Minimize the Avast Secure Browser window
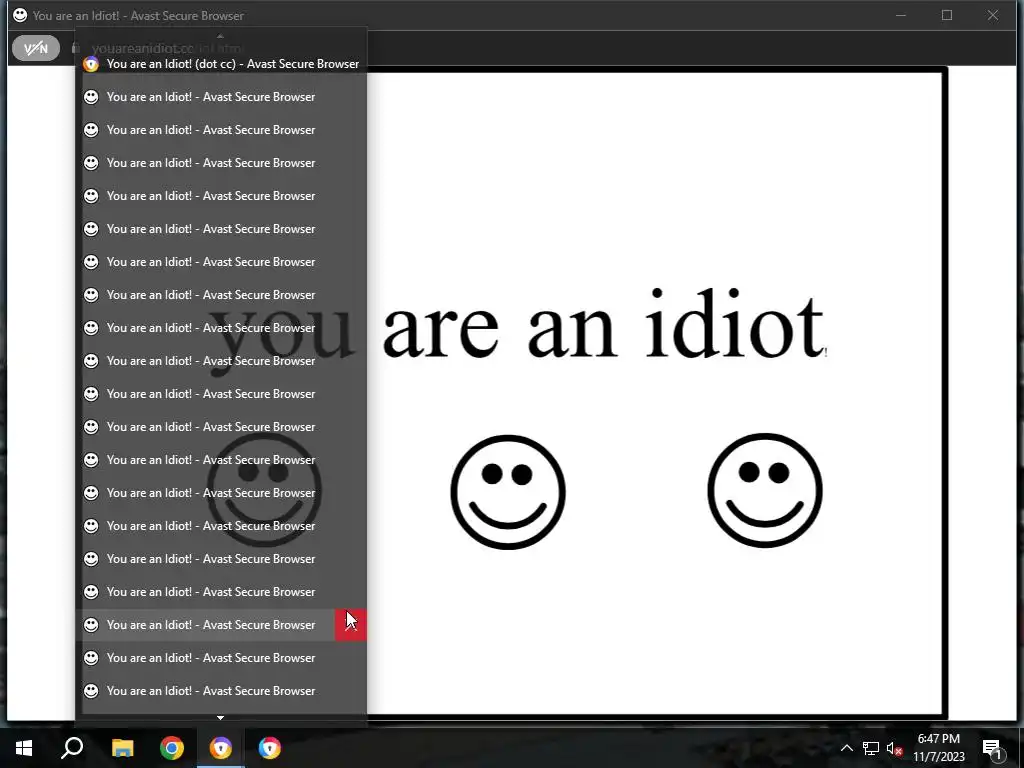 click(x=901, y=15)
